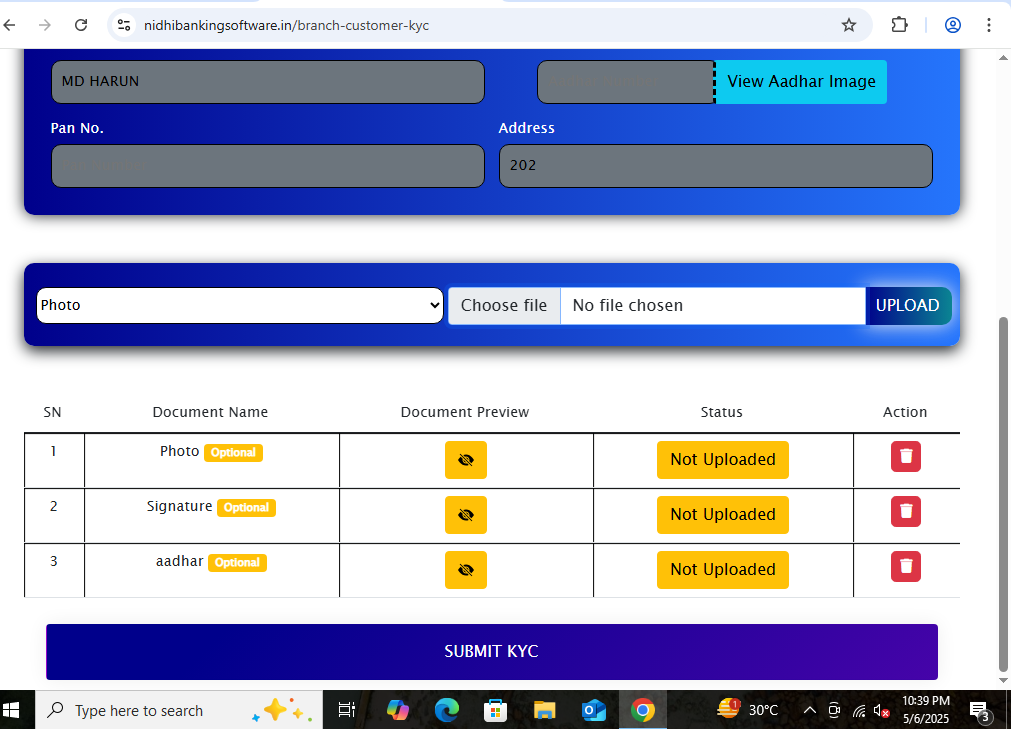Click Choose file to pick a document
Image resolution: width=1011 pixels, height=729 pixels.
click(x=504, y=305)
